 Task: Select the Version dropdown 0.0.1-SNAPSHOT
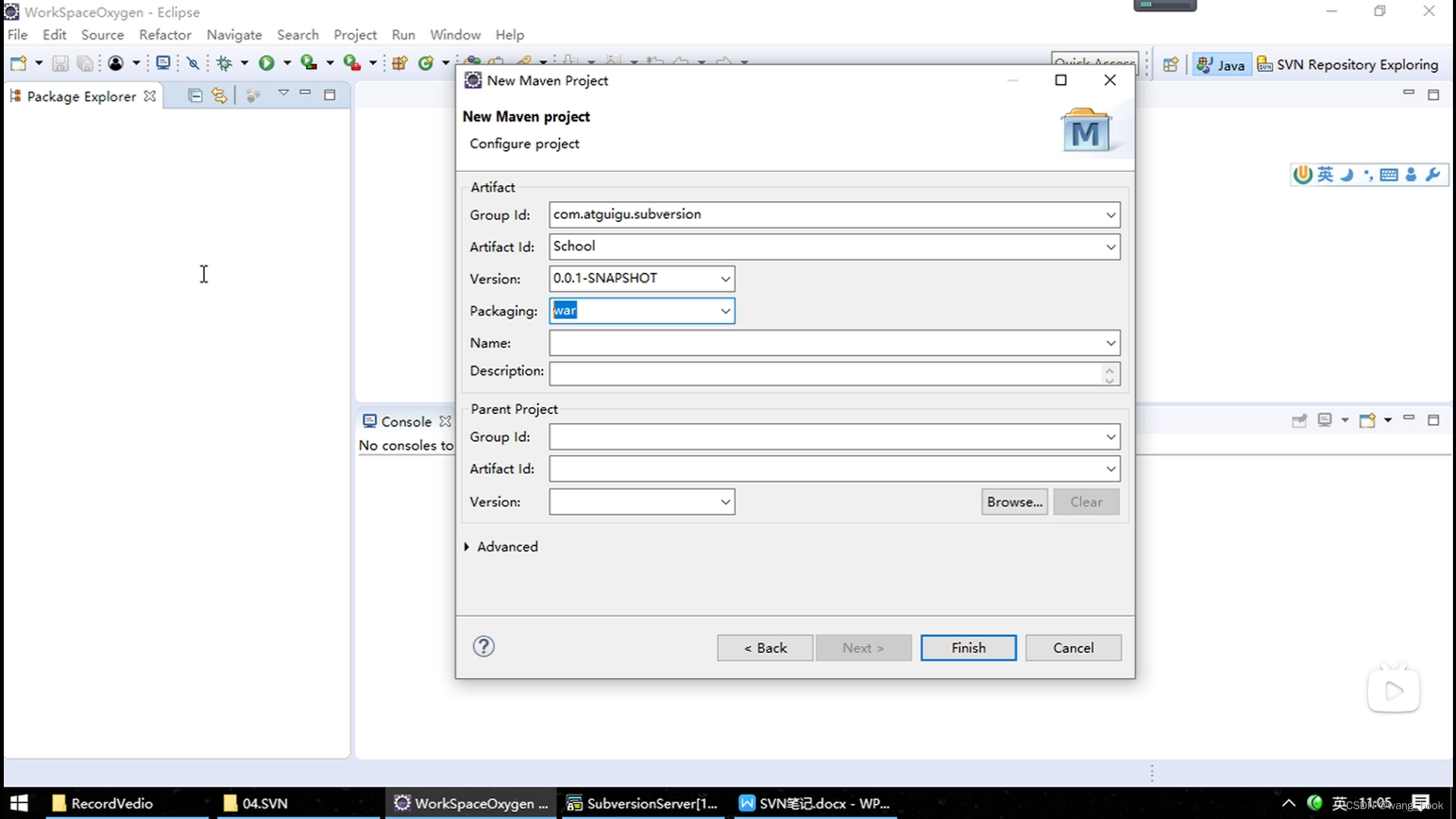[x=642, y=278]
